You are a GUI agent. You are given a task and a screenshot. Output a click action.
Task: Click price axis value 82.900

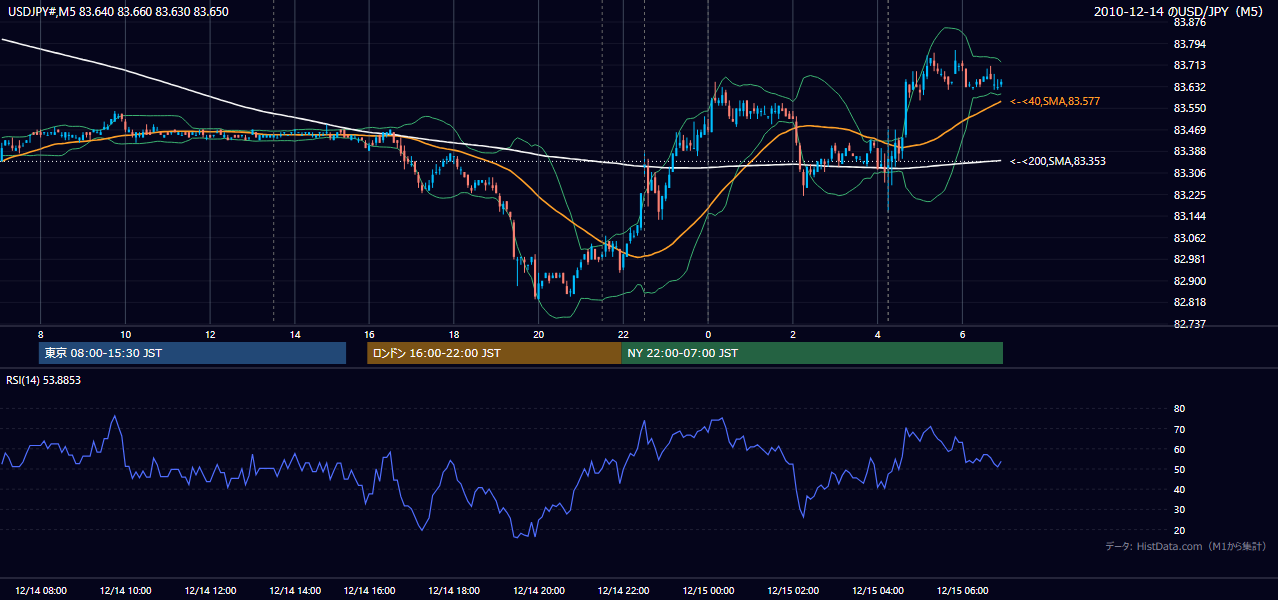(1188, 281)
